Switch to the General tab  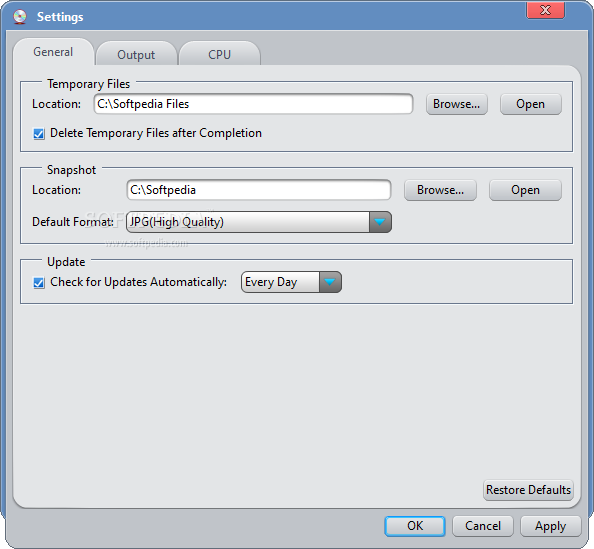click(53, 52)
